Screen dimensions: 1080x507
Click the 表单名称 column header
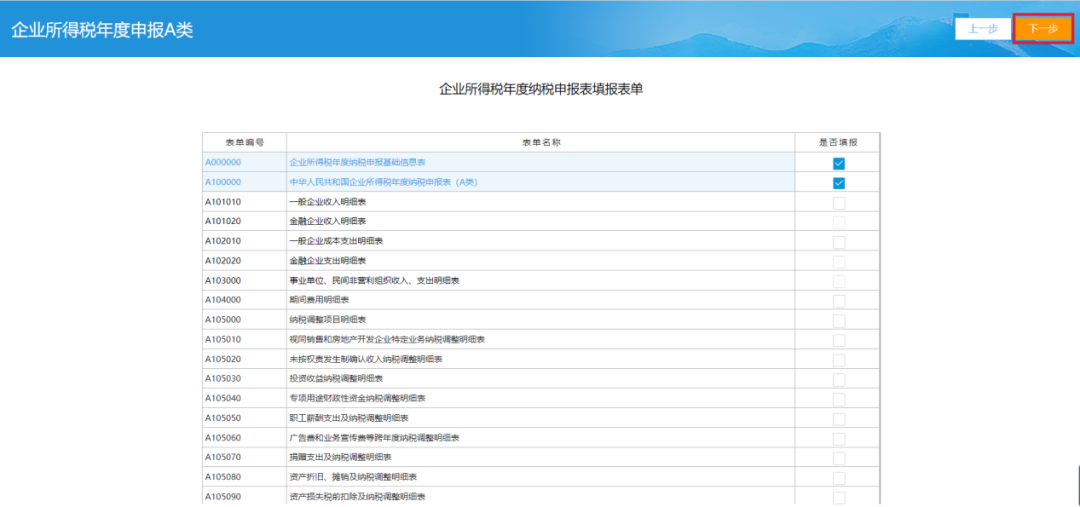[x=542, y=143]
